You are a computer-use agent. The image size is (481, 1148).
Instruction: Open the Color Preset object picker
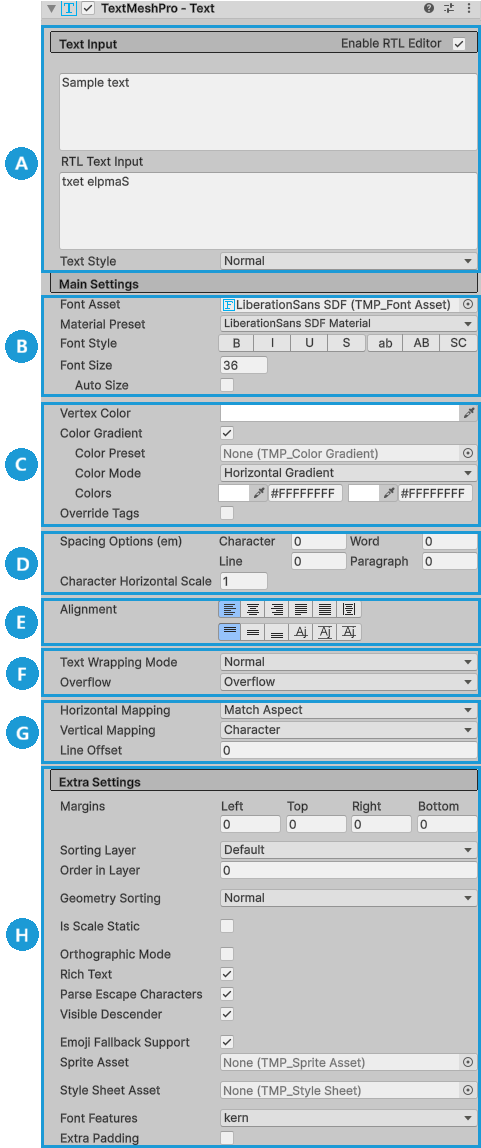tap(469, 453)
